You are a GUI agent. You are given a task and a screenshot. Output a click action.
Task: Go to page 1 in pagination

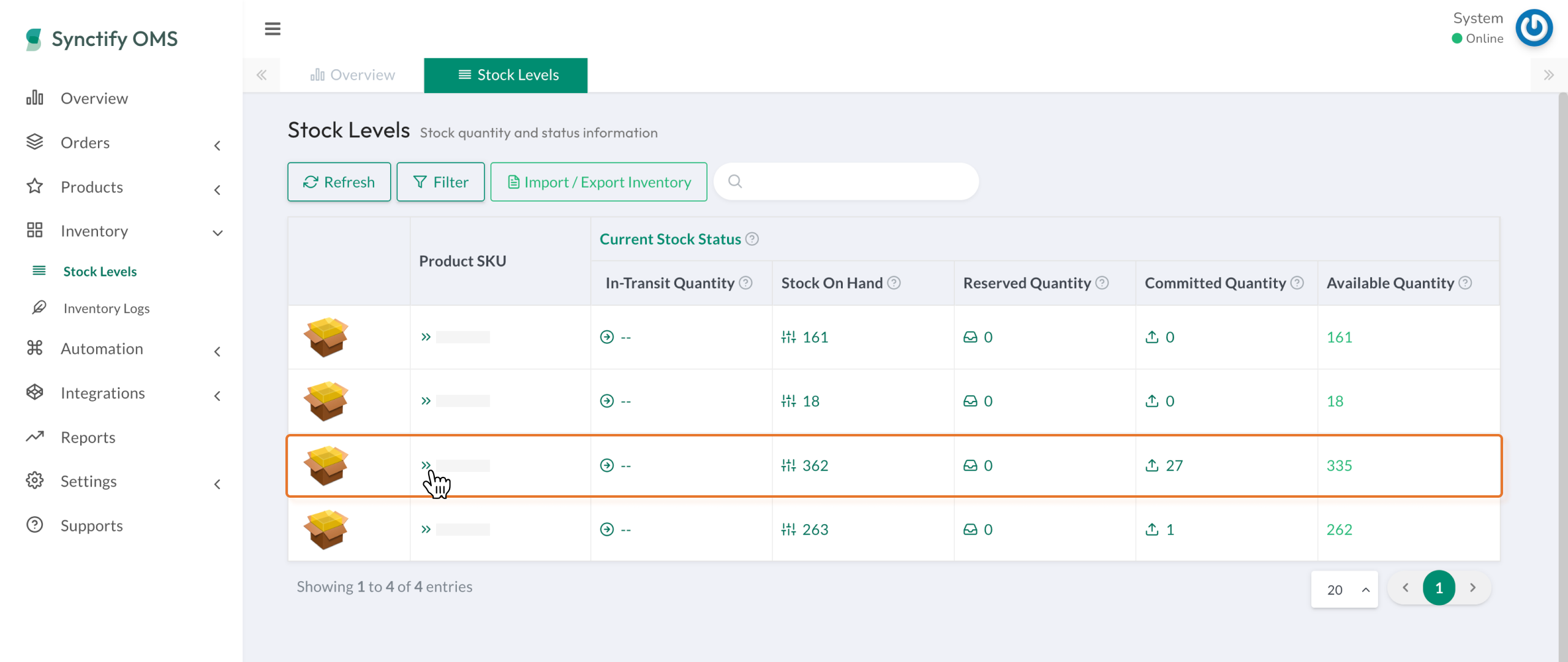click(x=1439, y=588)
